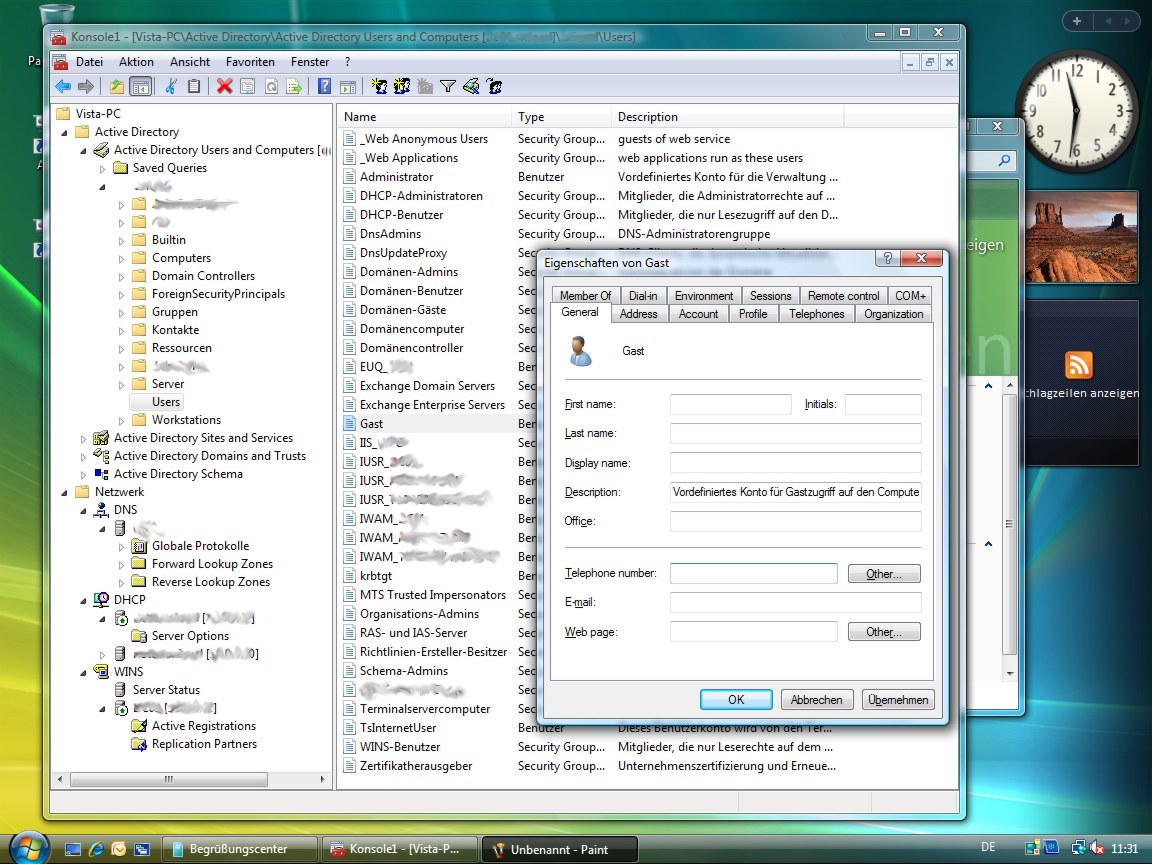Image resolution: width=1152 pixels, height=864 pixels.
Task: Click the First name input field
Action: (730, 404)
